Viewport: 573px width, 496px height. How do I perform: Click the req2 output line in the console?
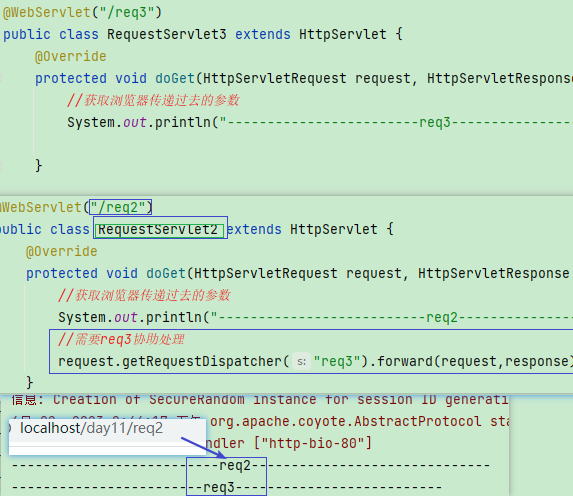[250, 465]
